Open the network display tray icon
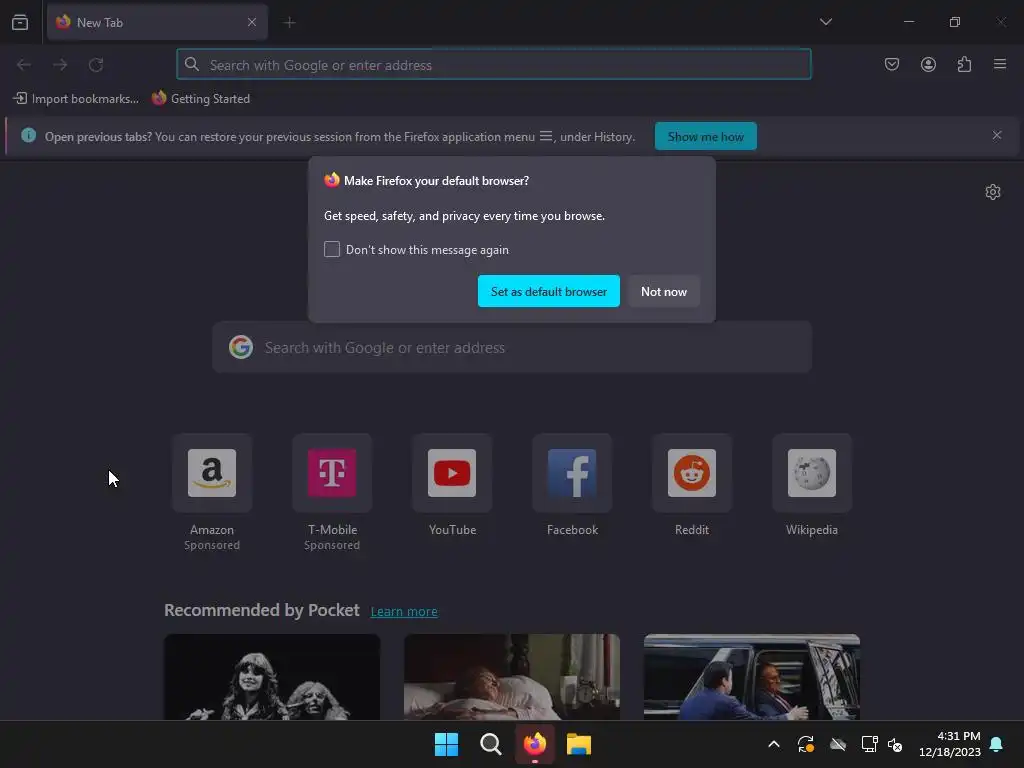Viewport: 1024px width, 768px height. coord(869,744)
